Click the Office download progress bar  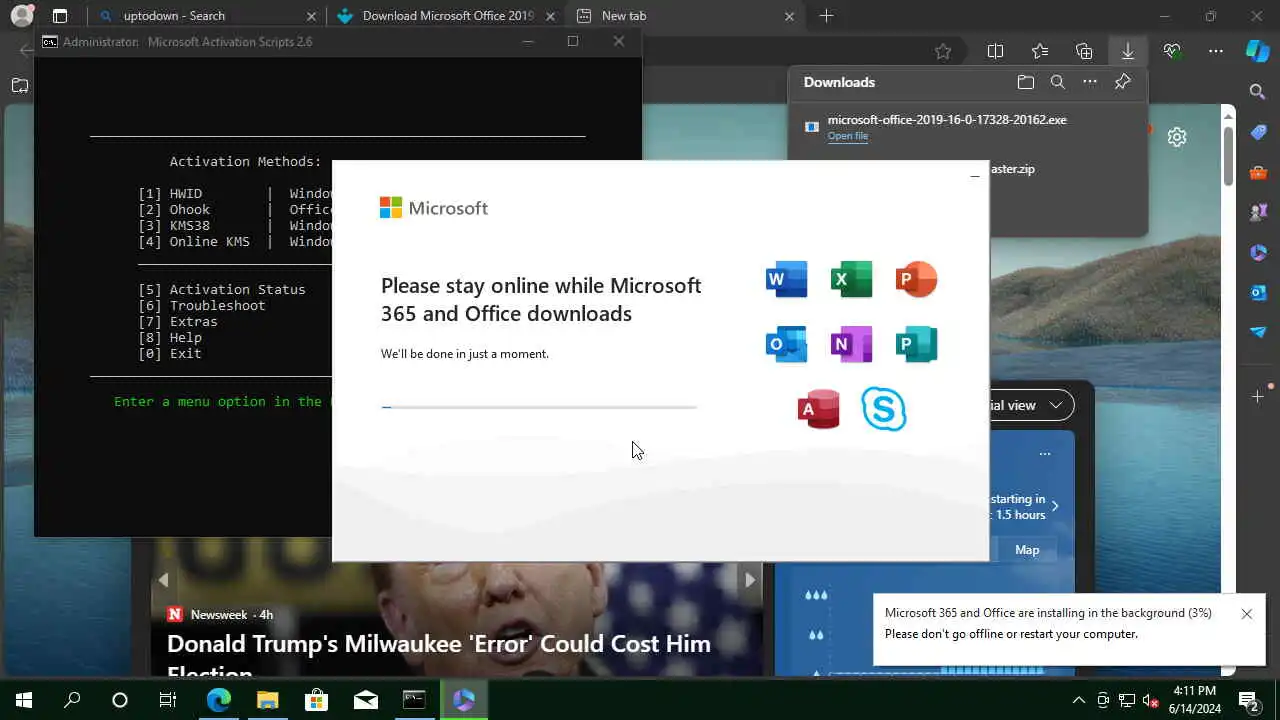(x=539, y=407)
